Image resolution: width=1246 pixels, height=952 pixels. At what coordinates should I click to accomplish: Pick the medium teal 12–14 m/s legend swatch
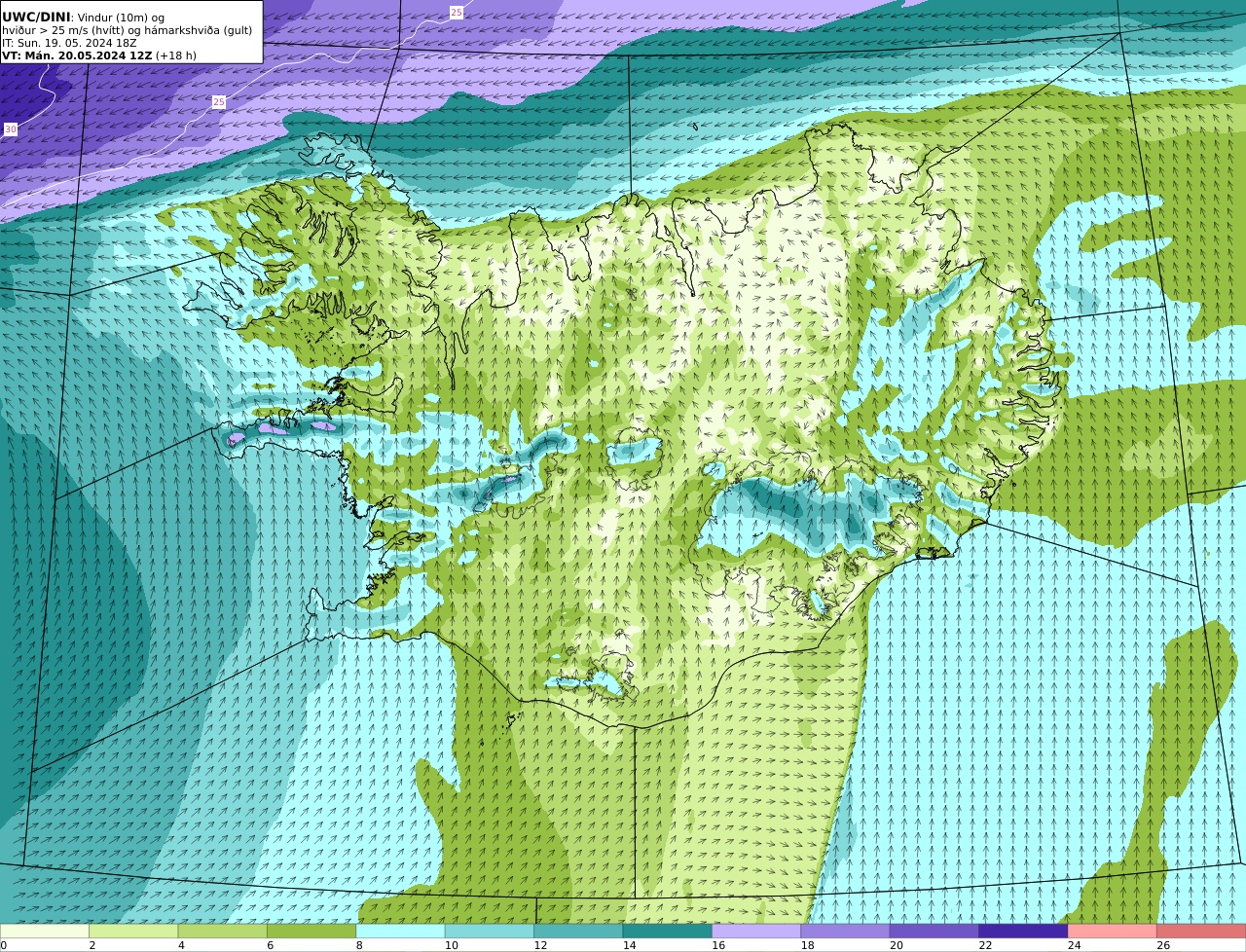pos(579,931)
